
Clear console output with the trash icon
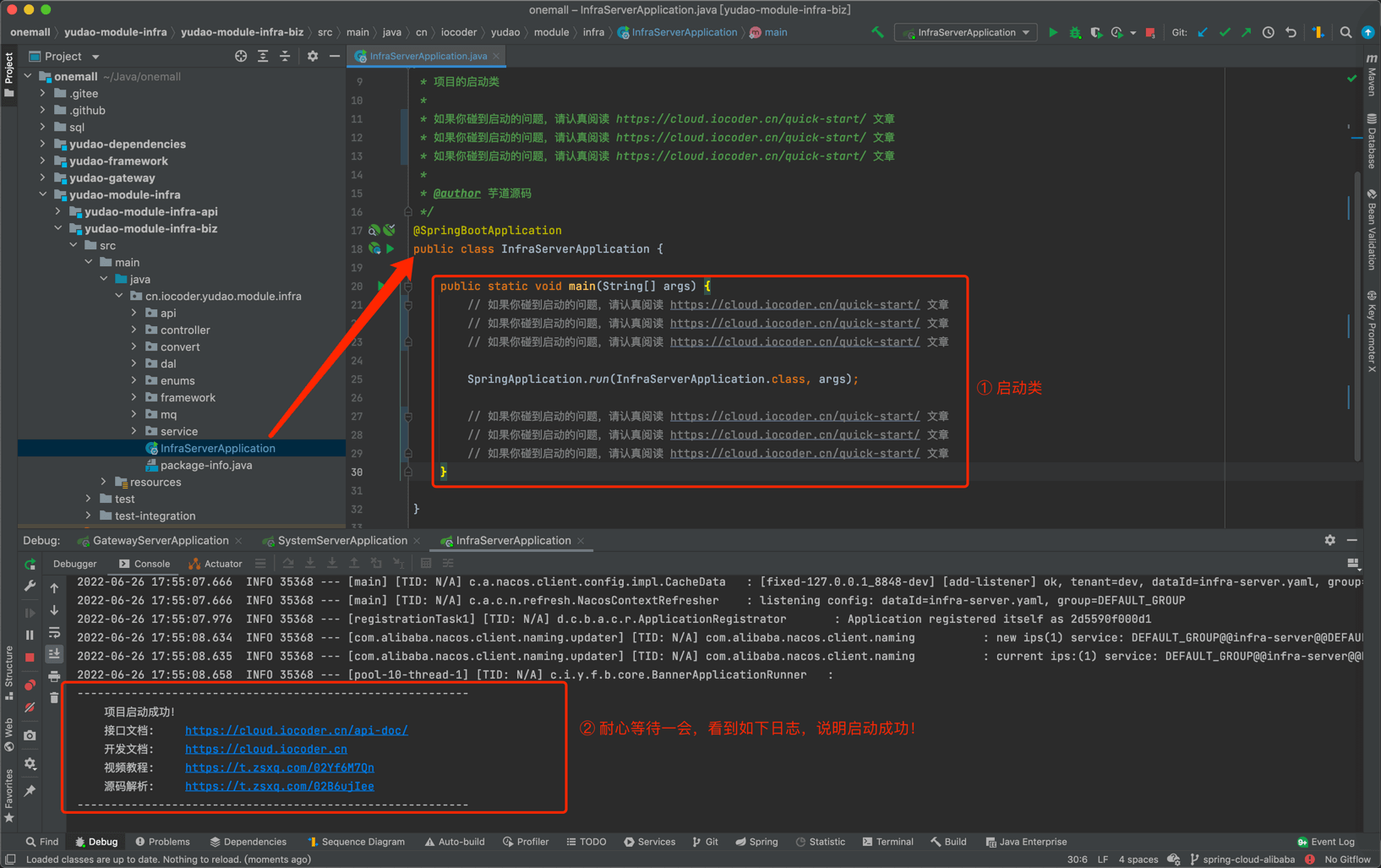[x=54, y=698]
